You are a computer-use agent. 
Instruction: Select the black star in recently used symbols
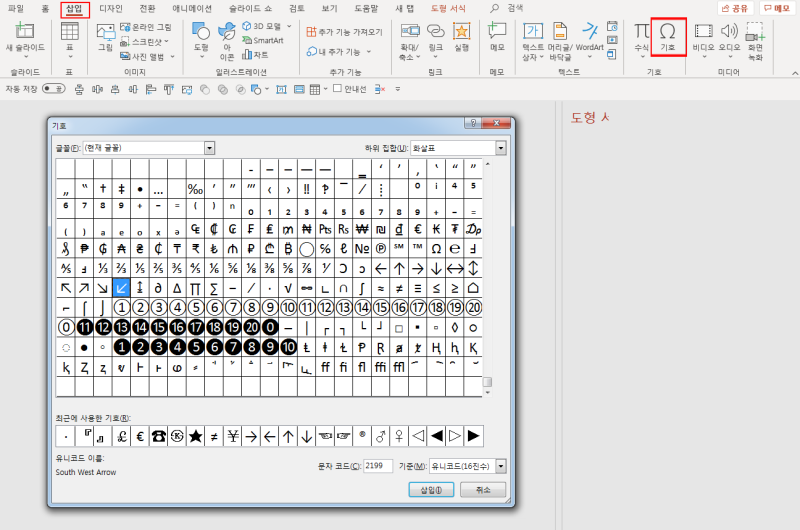tap(197, 435)
